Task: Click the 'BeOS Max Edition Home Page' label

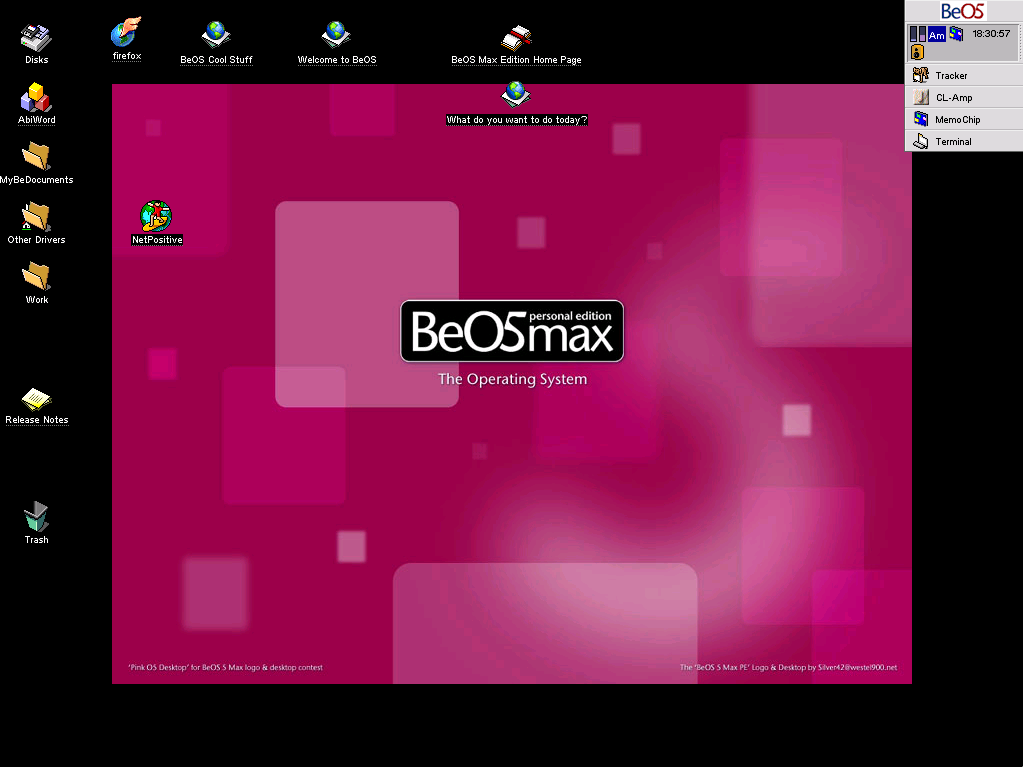Action: (516, 59)
